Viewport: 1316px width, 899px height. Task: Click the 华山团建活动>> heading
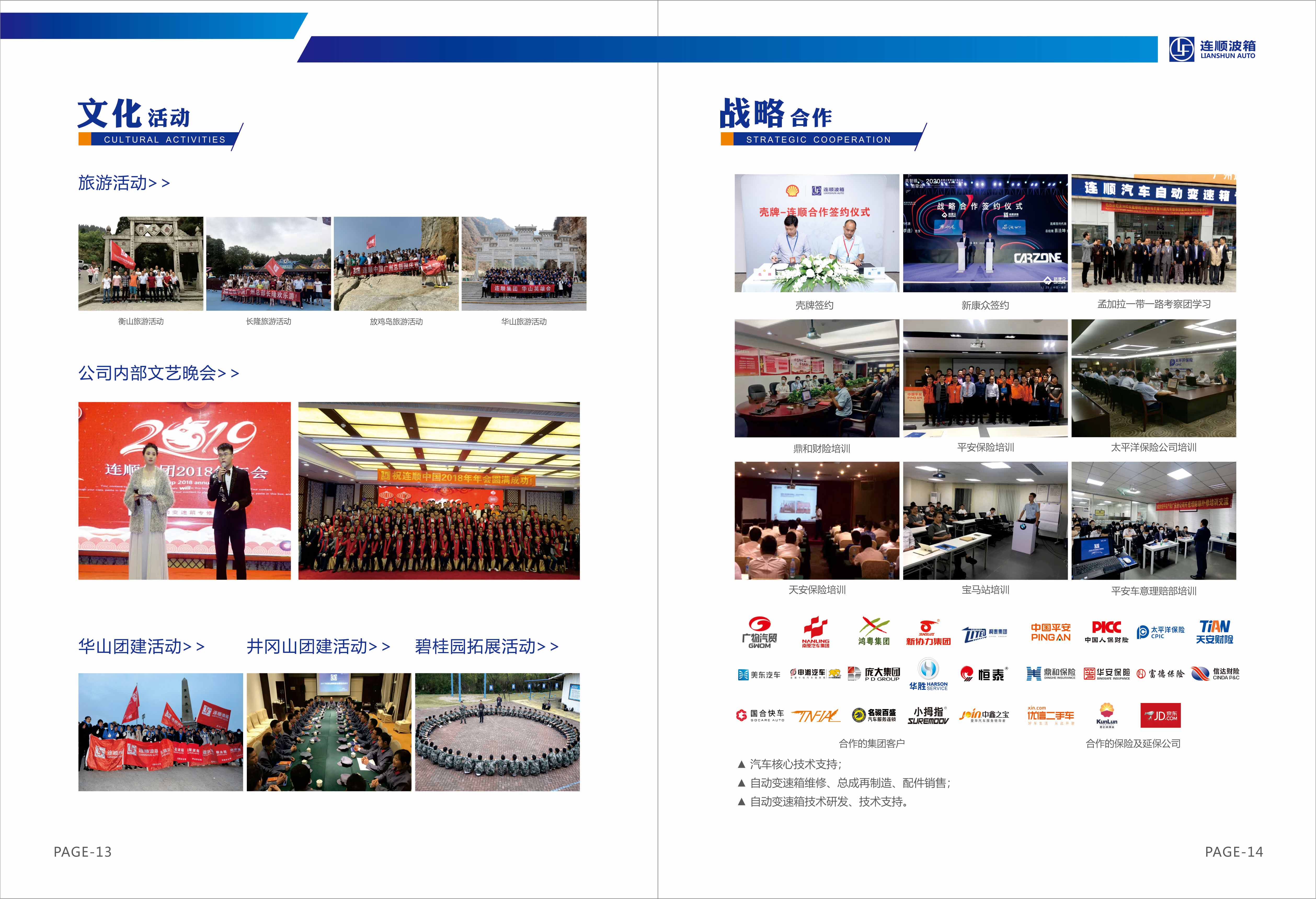[x=142, y=647]
